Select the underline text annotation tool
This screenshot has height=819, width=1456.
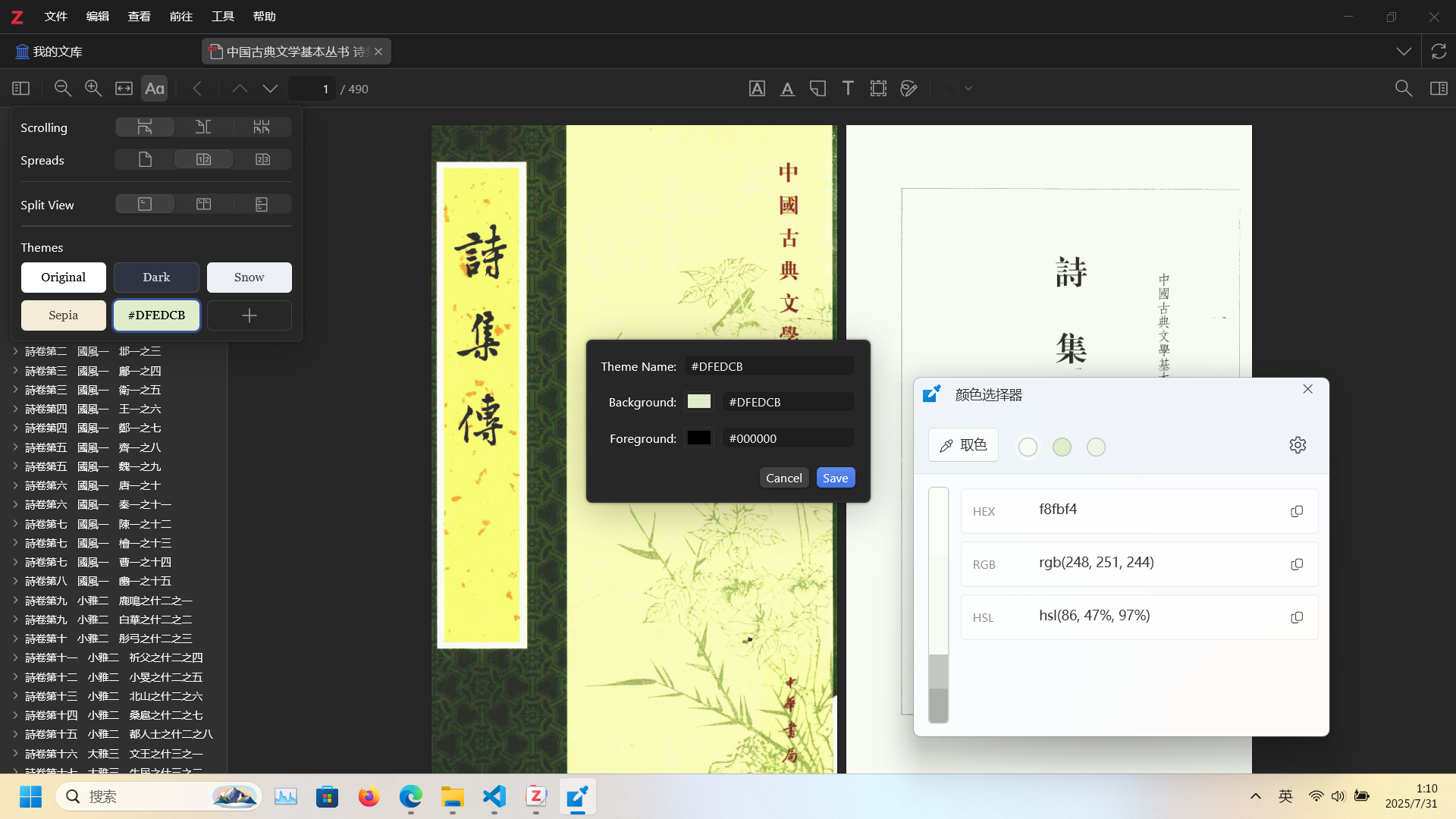tap(787, 89)
